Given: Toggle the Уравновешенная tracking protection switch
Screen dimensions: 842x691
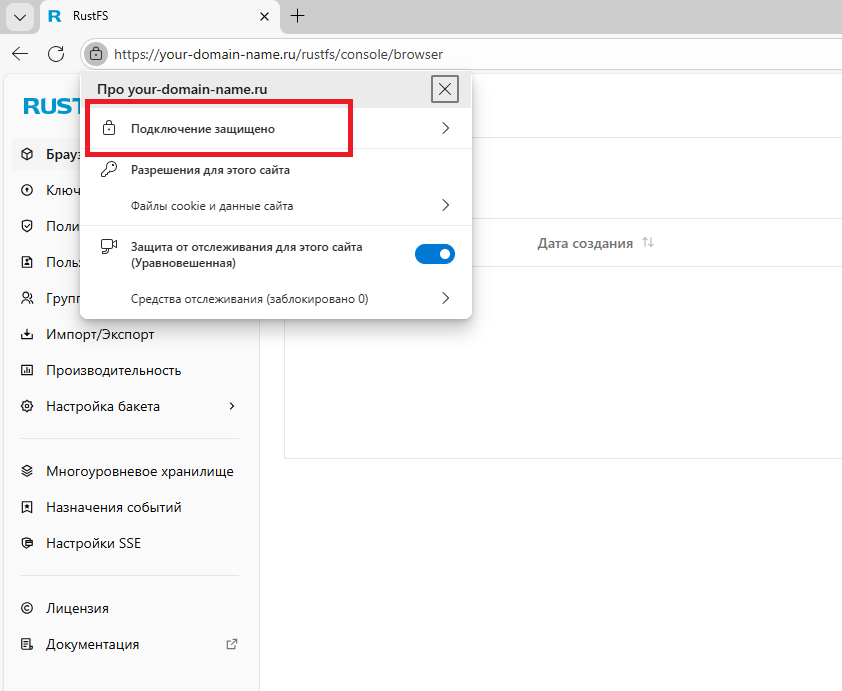Looking at the screenshot, I should click(x=435, y=253).
